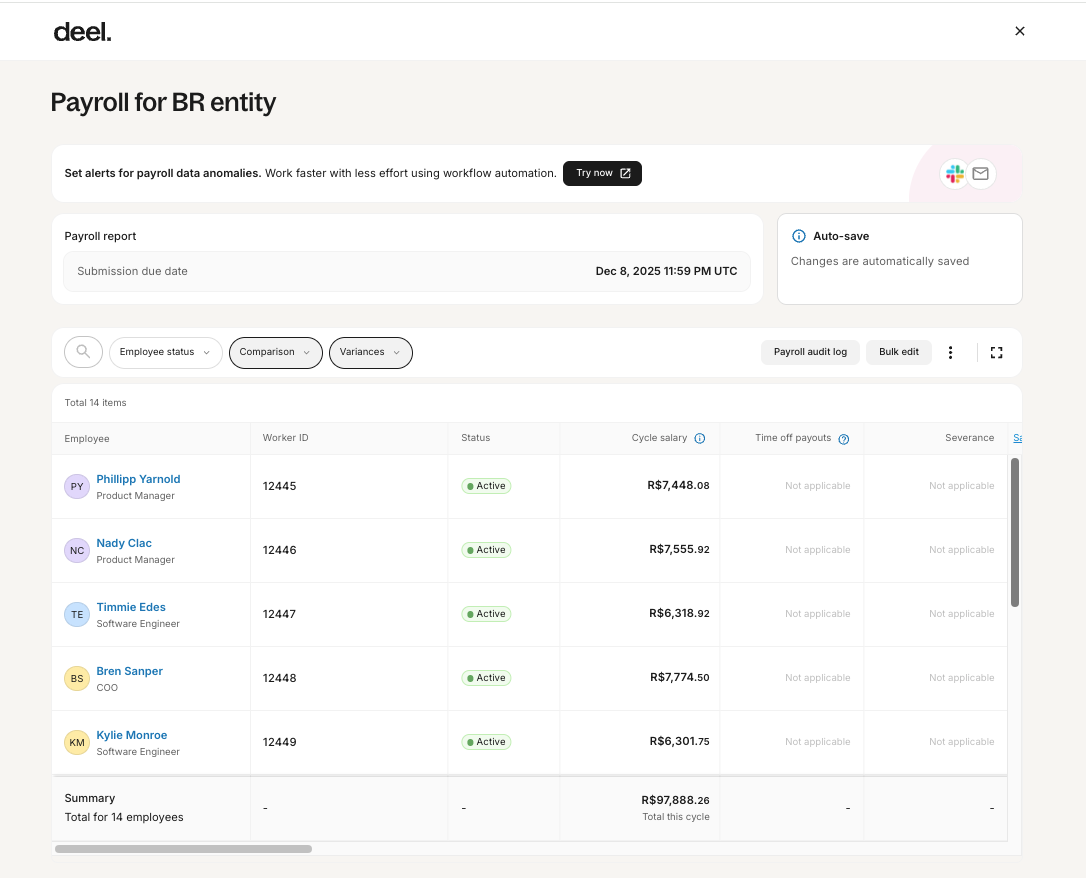Open Phillipp Yarnold's profile link
This screenshot has height=878, width=1086.
pos(139,479)
